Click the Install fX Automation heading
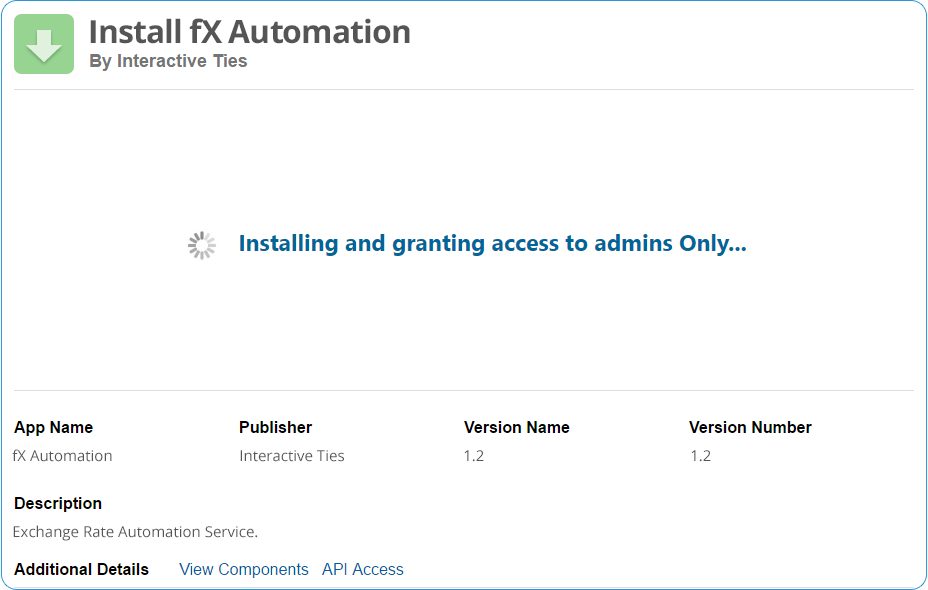The width and height of the screenshot is (928, 590). (x=249, y=32)
